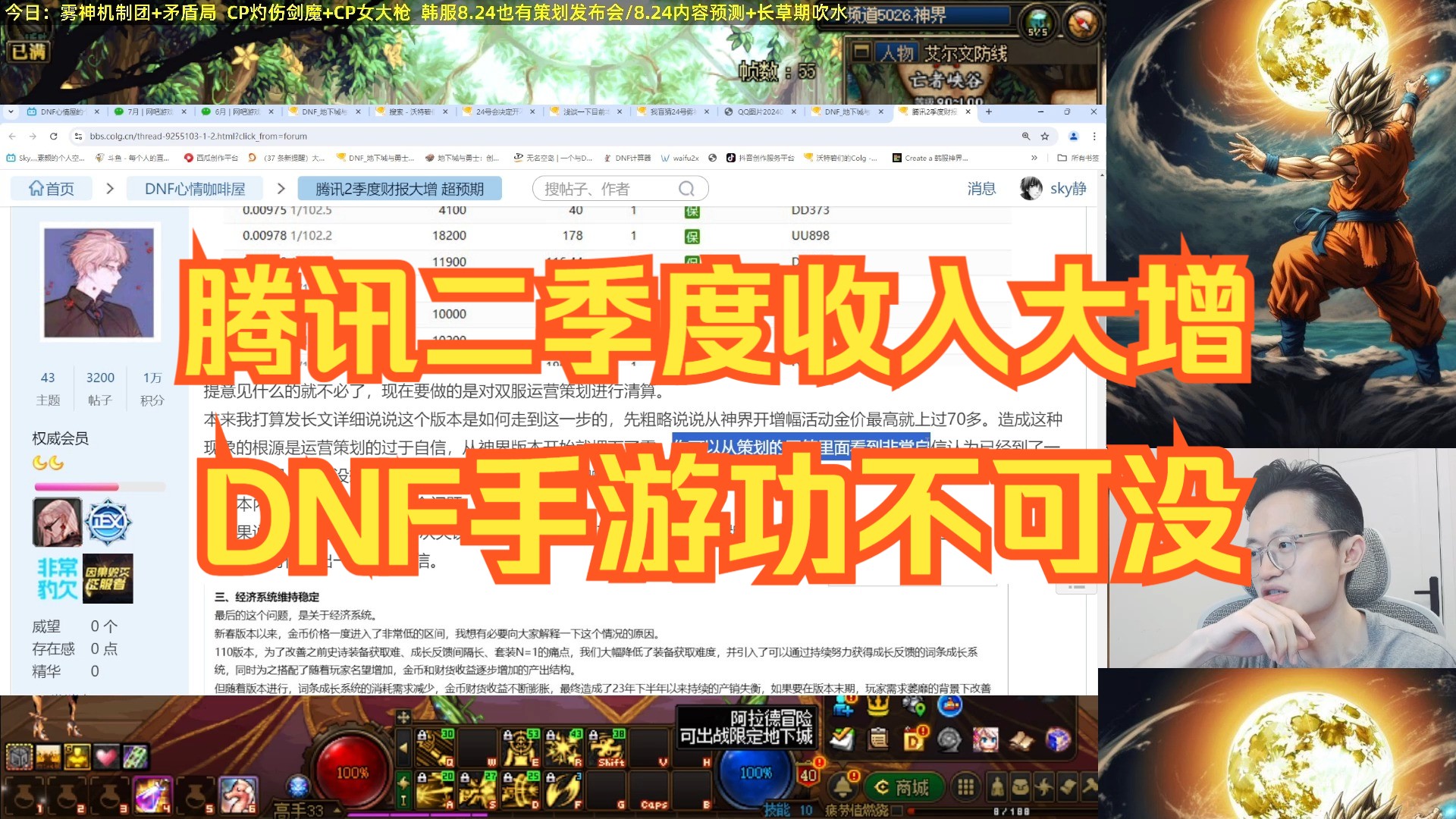The image size is (1456, 819).
Task: Click the grey stone head icon
Action: [949, 739]
